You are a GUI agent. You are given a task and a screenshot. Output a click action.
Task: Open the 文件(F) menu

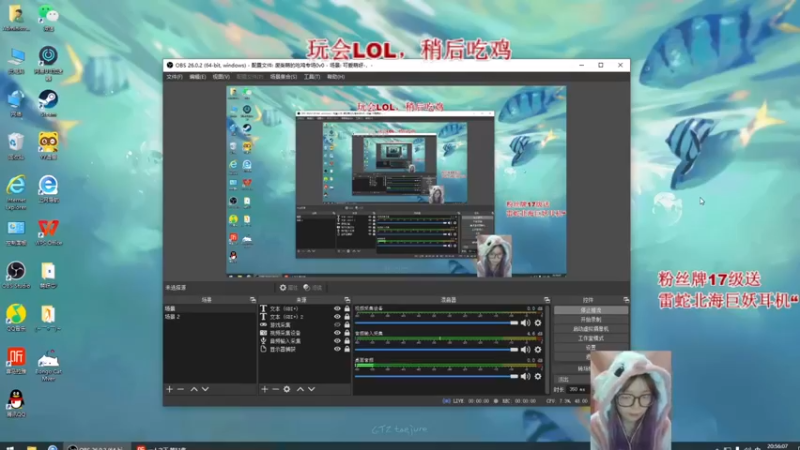tap(174, 77)
